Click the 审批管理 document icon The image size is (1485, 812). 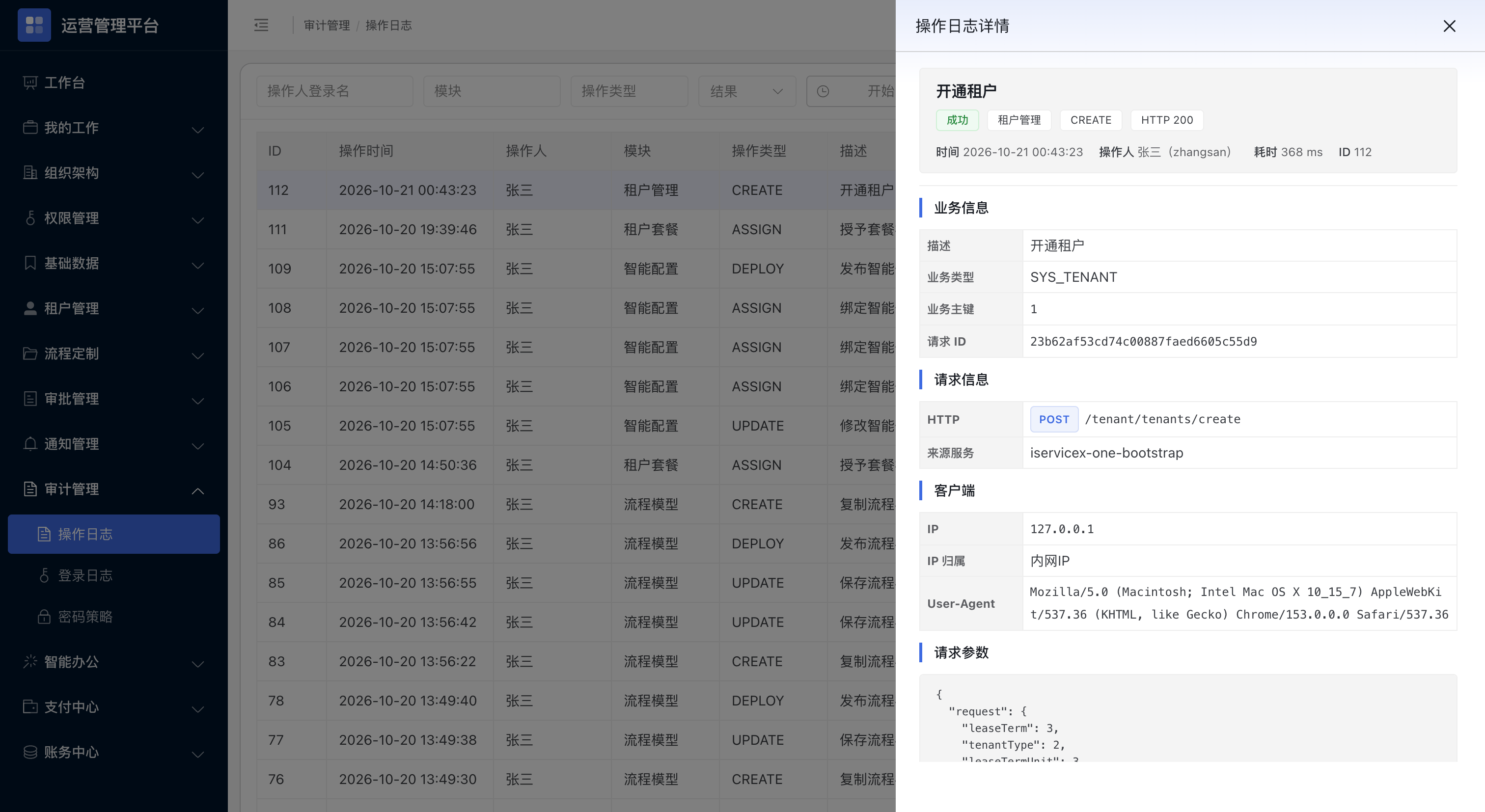point(30,398)
